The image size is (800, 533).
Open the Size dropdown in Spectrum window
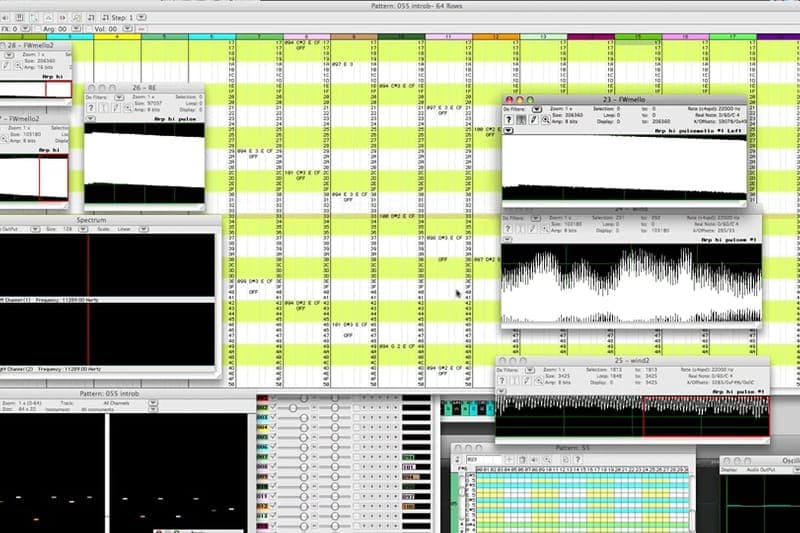pos(83,229)
